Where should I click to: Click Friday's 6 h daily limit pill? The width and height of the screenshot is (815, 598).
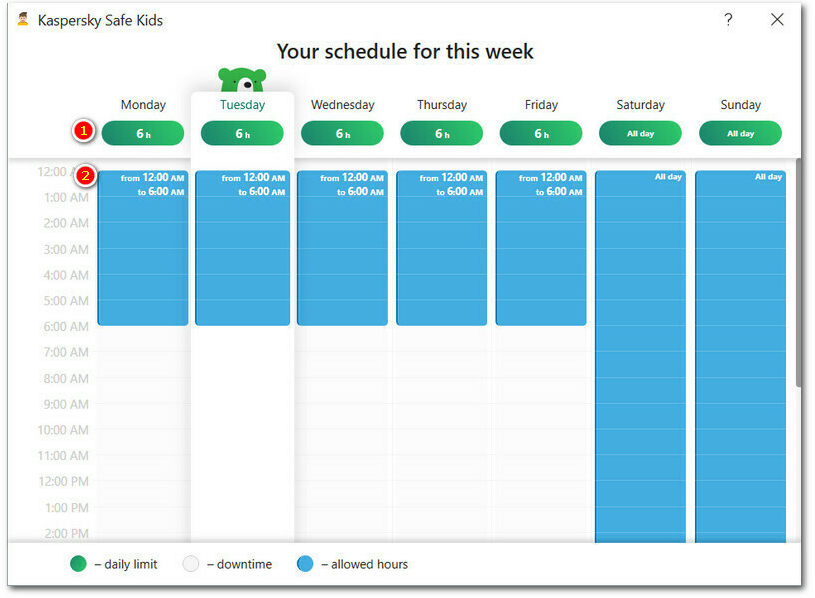(x=541, y=133)
